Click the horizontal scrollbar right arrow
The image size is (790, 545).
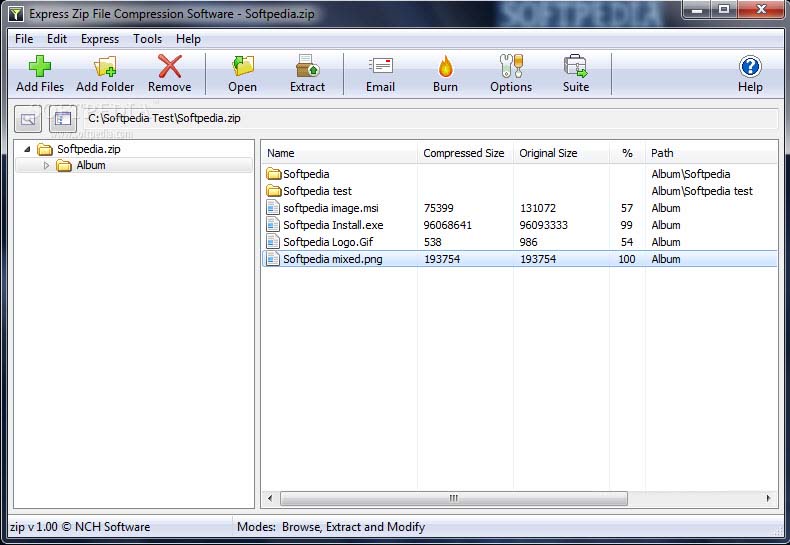click(769, 498)
